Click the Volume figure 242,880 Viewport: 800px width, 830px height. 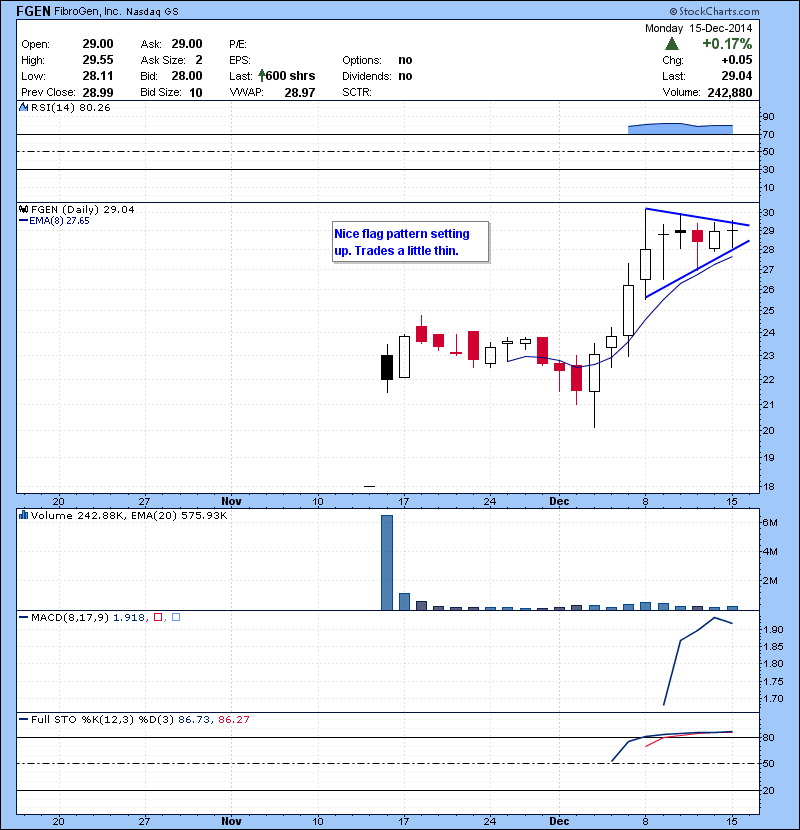pos(730,93)
